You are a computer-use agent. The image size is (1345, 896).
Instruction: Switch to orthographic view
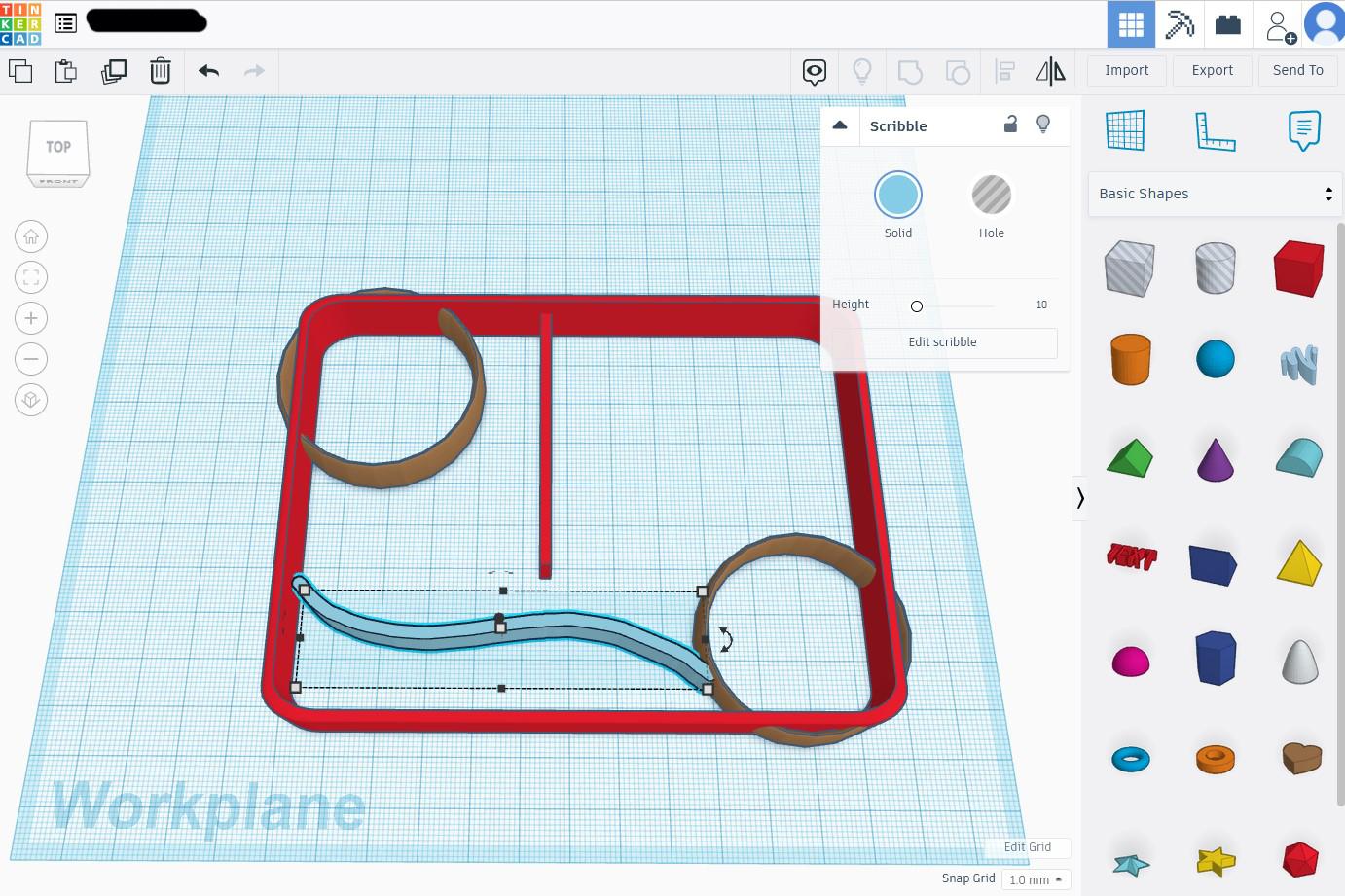click(31, 400)
